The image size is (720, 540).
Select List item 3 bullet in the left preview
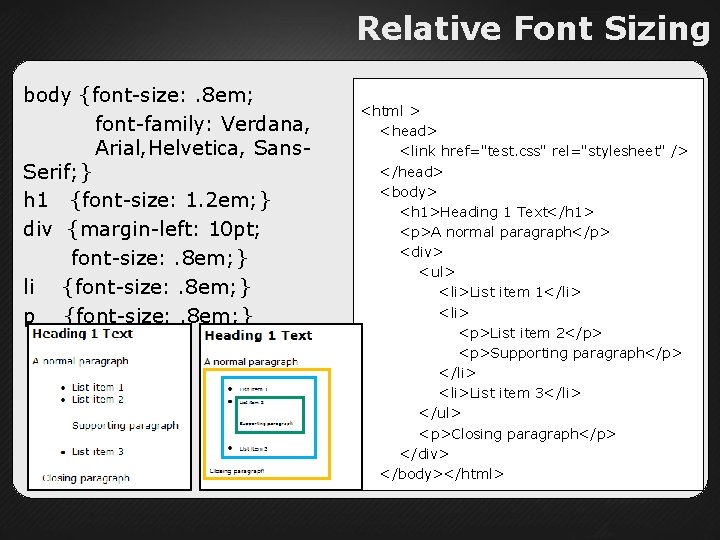click(x=92, y=452)
